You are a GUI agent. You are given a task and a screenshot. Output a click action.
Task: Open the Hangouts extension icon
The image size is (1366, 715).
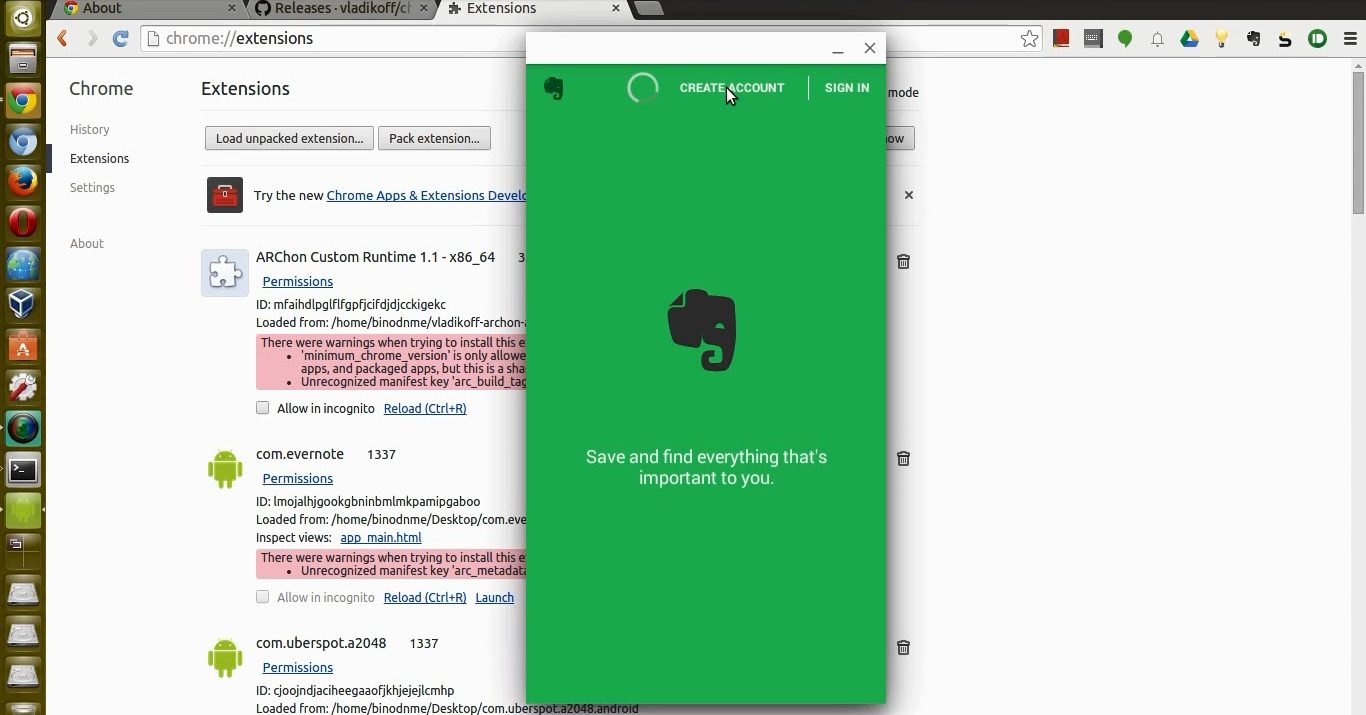tap(1125, 39)
